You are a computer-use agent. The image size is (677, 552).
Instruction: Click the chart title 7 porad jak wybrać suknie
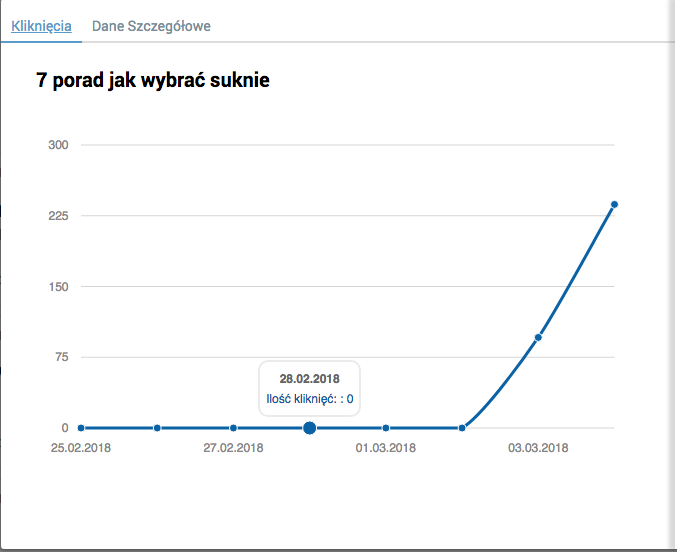tap(153, 80)
